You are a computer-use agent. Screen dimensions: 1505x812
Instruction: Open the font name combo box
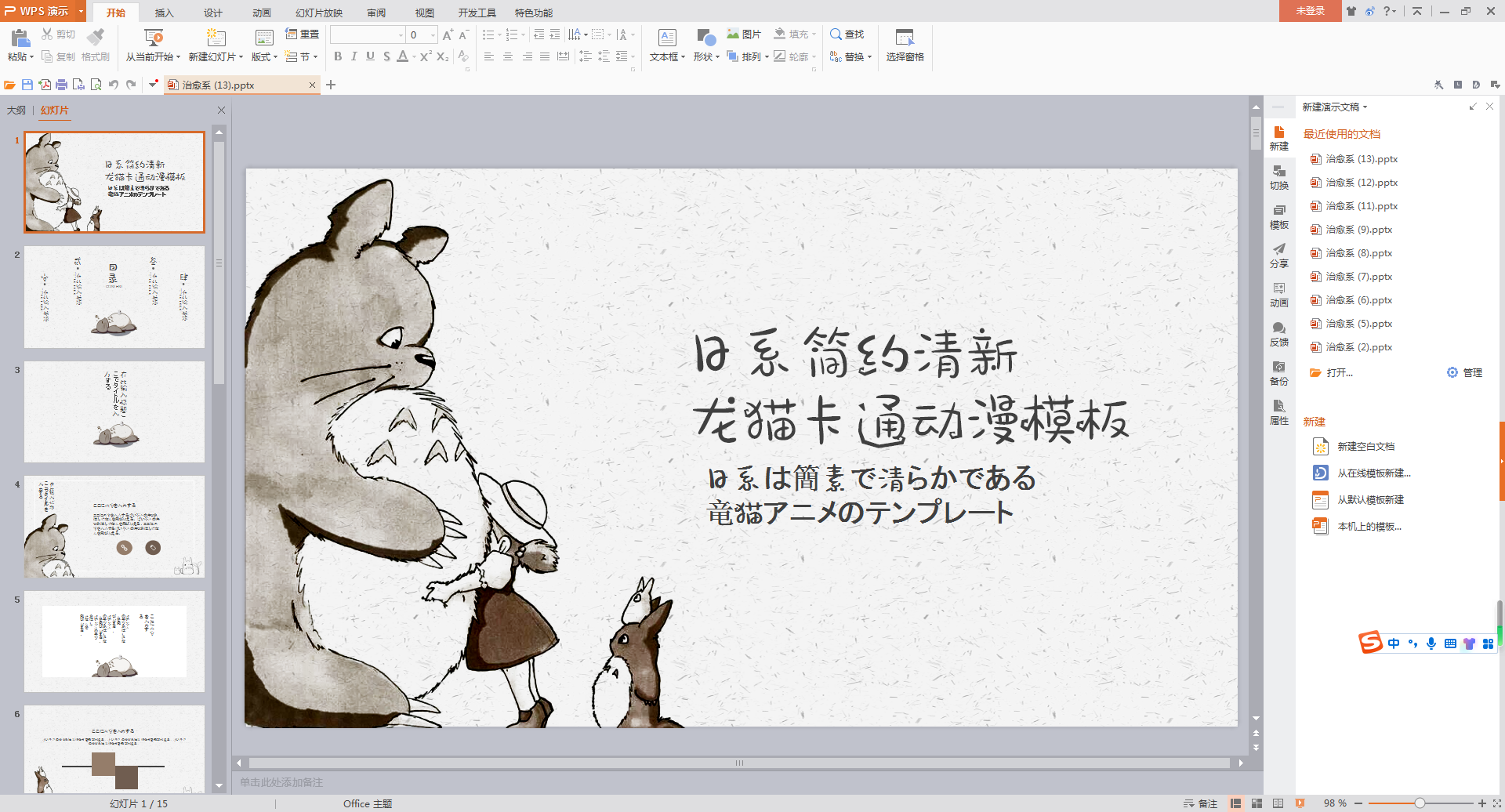click(367, 34)
